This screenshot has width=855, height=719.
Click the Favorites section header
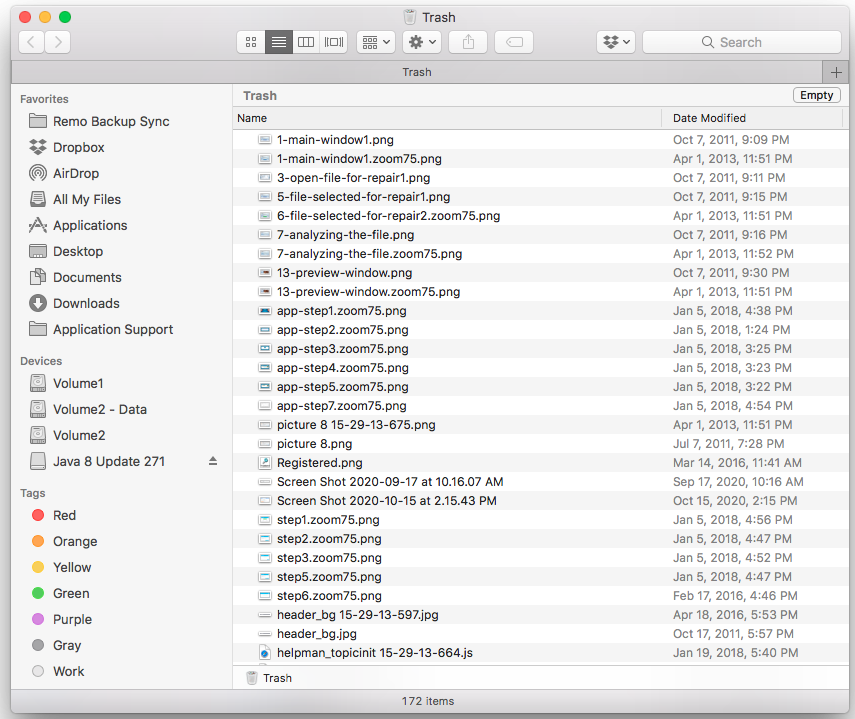(44, 99)
